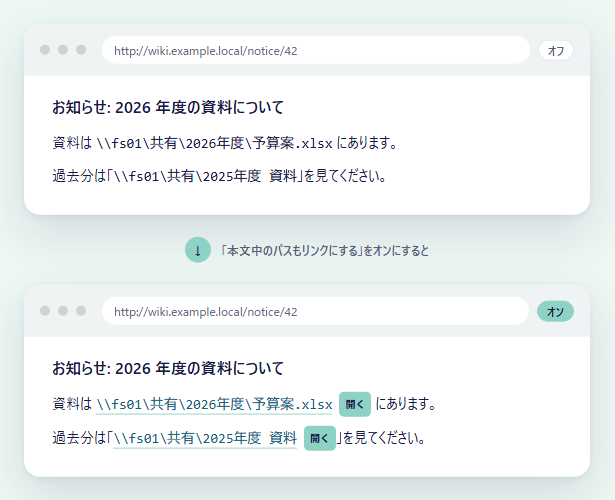Click the plain path 予算案.xlsx in top window

click(214, 143)
